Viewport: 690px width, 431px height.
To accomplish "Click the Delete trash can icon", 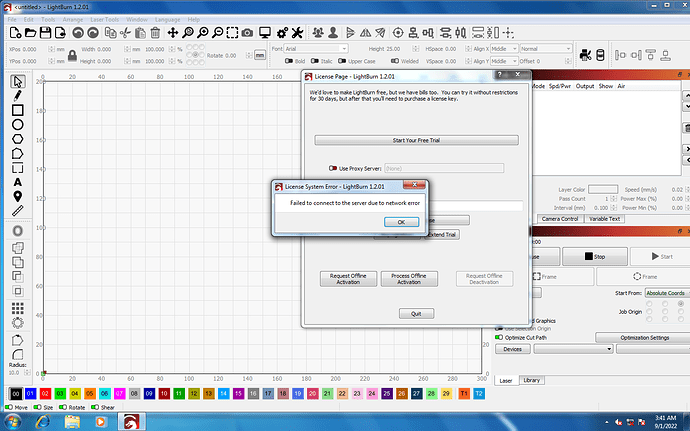I will tap(155, 33).
